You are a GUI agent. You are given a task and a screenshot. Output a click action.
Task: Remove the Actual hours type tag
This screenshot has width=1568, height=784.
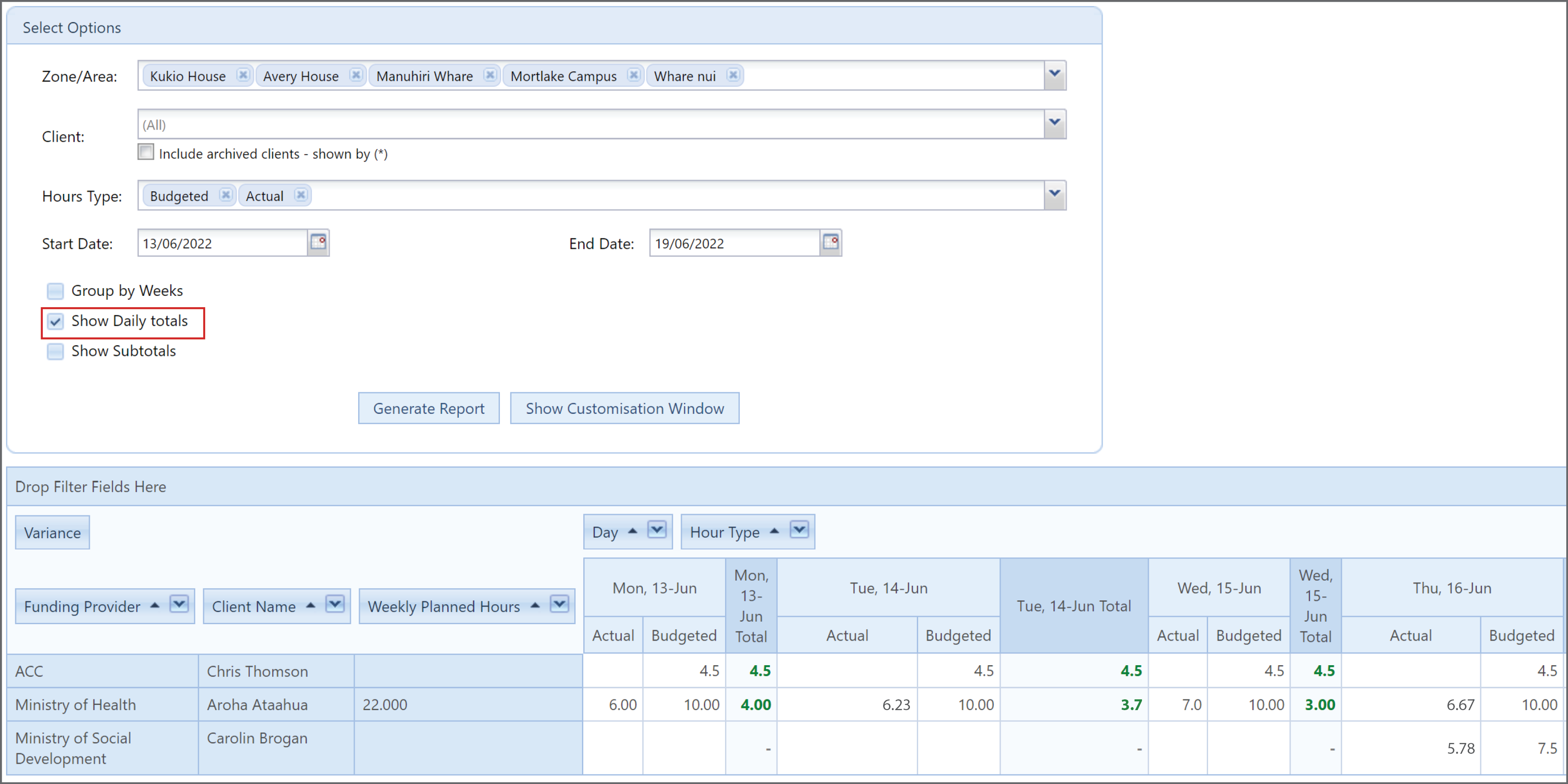(301, 195)
